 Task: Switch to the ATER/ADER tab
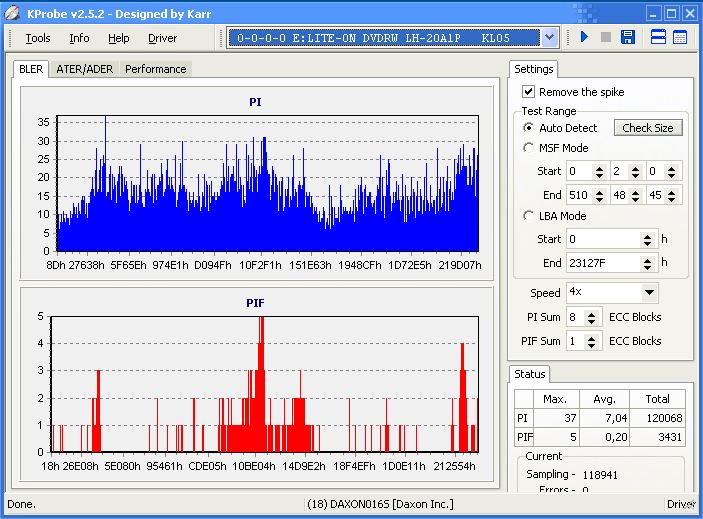84,69
